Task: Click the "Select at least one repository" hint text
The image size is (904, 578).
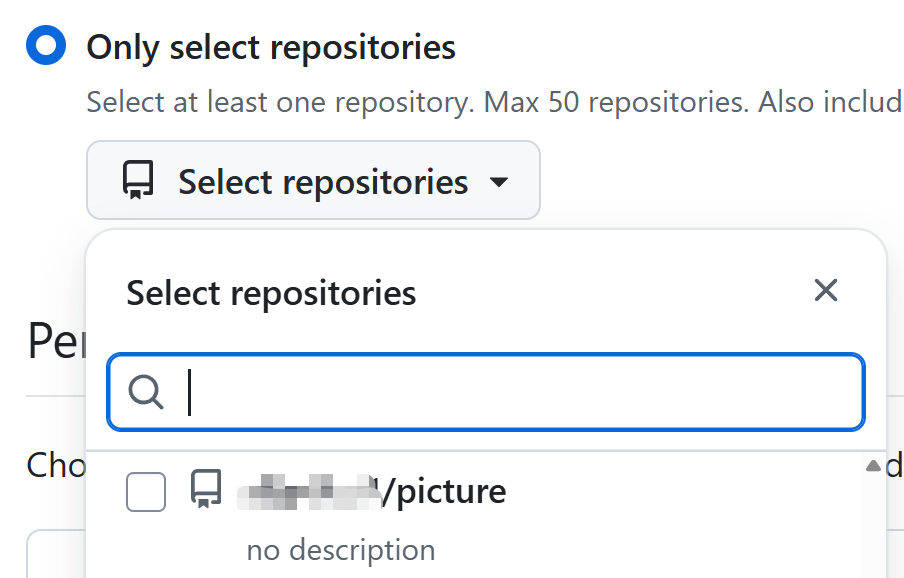Action: (280, 102)
